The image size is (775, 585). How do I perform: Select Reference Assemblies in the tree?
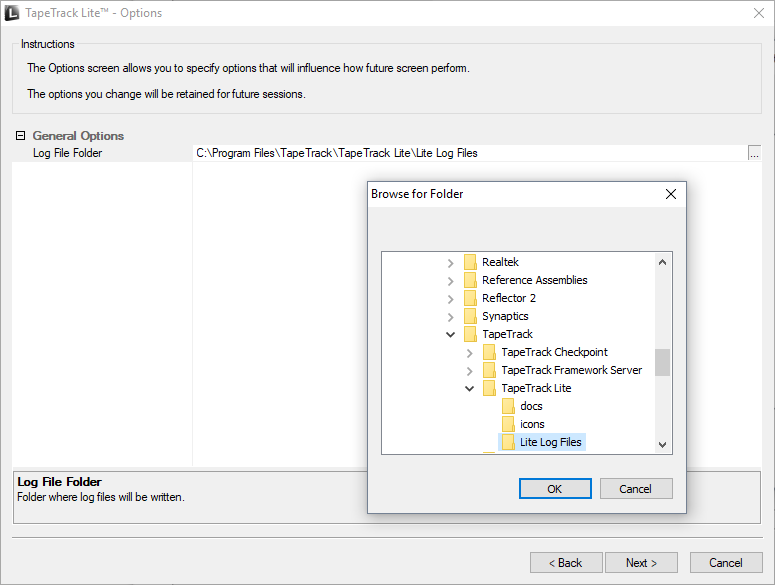pyautogui.click(x=535, y=280)
